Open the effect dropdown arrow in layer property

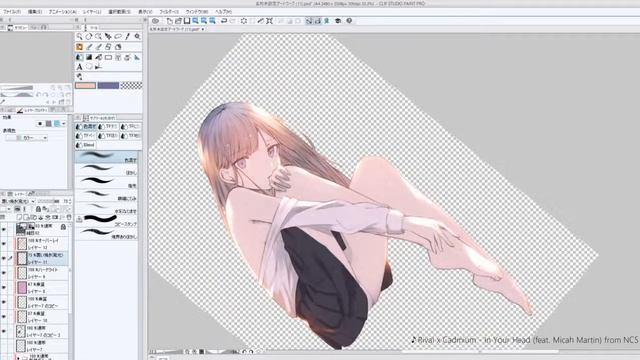[64, 123]
